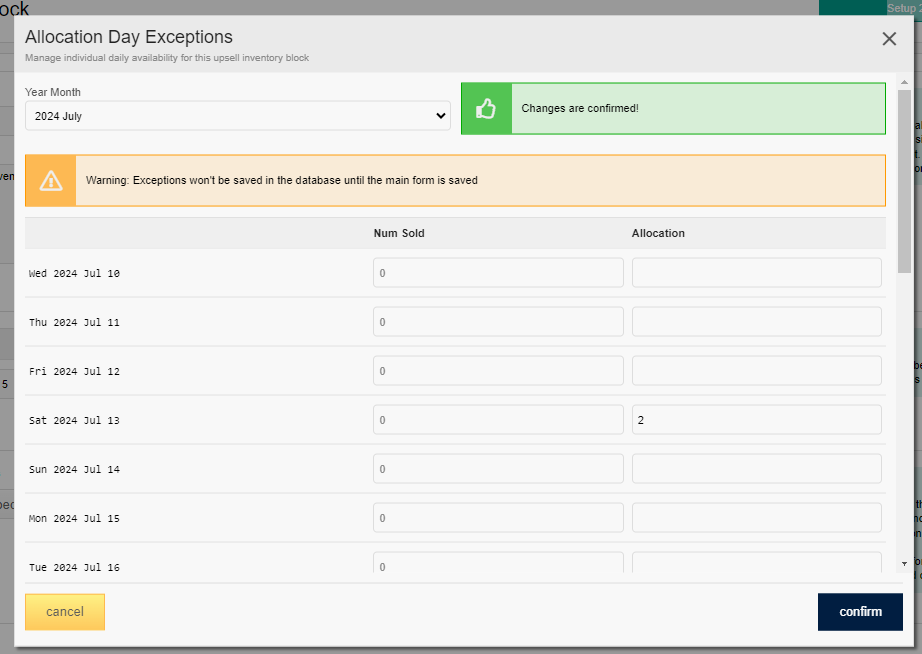
Task: Click the 'Fri 2024 Jul 12' row label
Action: pos(74,372)
